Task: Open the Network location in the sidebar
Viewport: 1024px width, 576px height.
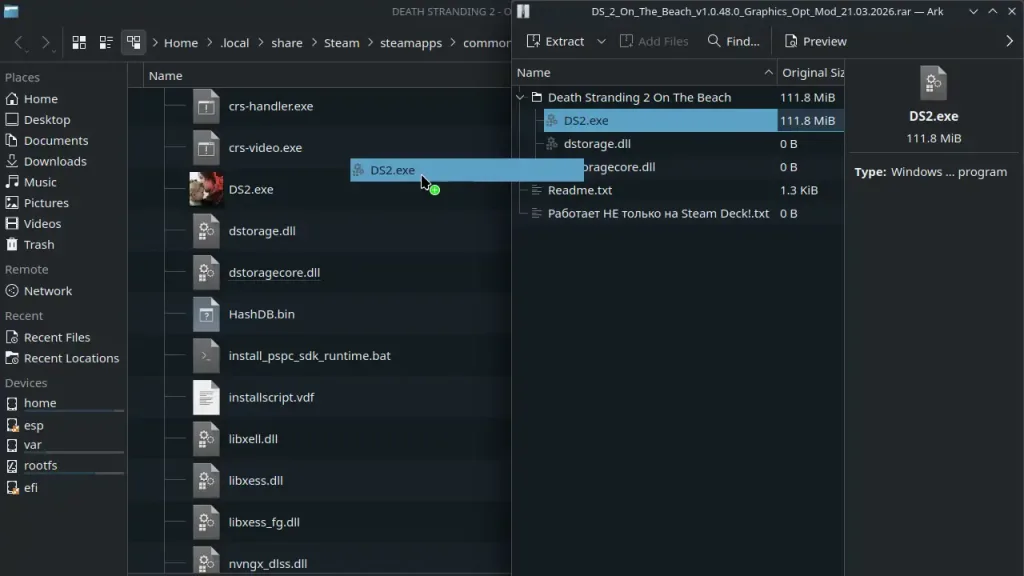Action: pyautogui.click(x=48, y=291)
